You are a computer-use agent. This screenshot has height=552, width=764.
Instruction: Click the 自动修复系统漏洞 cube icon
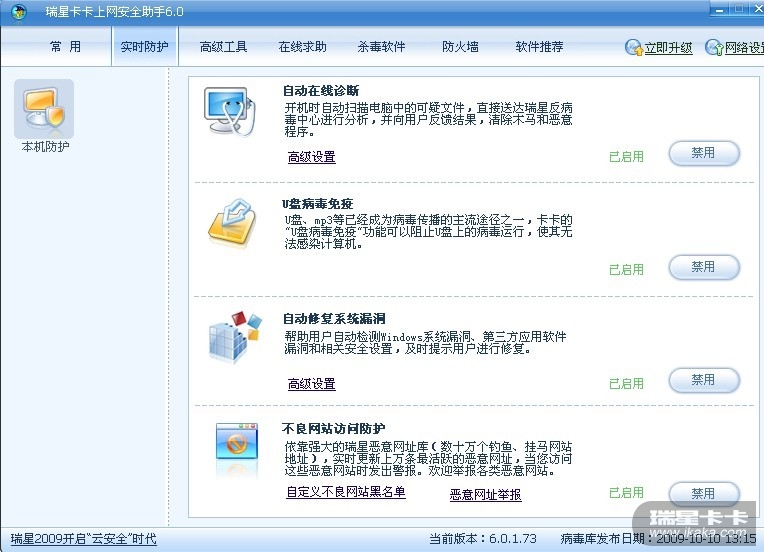[x=235, y=337]
